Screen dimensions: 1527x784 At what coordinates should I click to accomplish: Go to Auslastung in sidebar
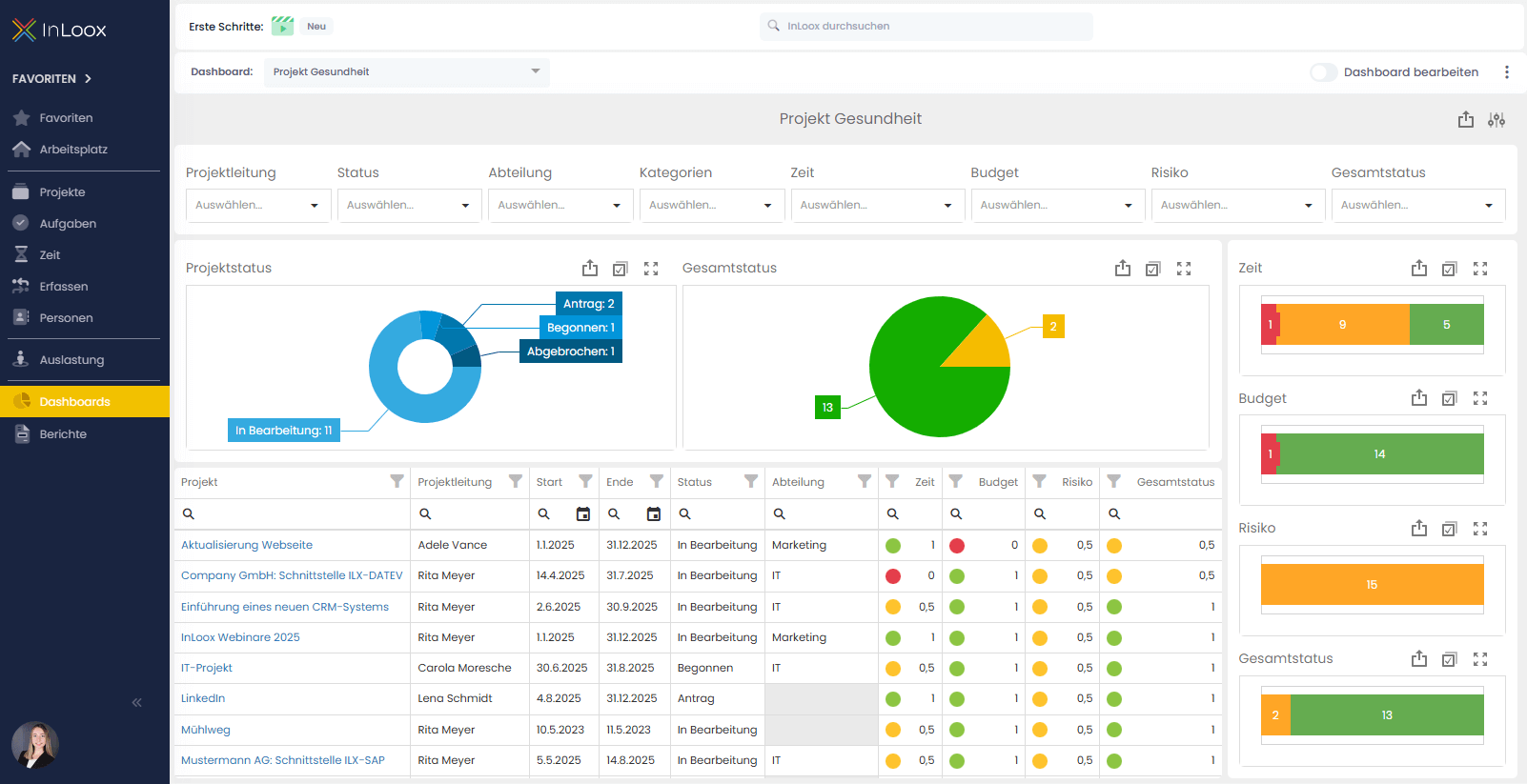tap(71, 360)
